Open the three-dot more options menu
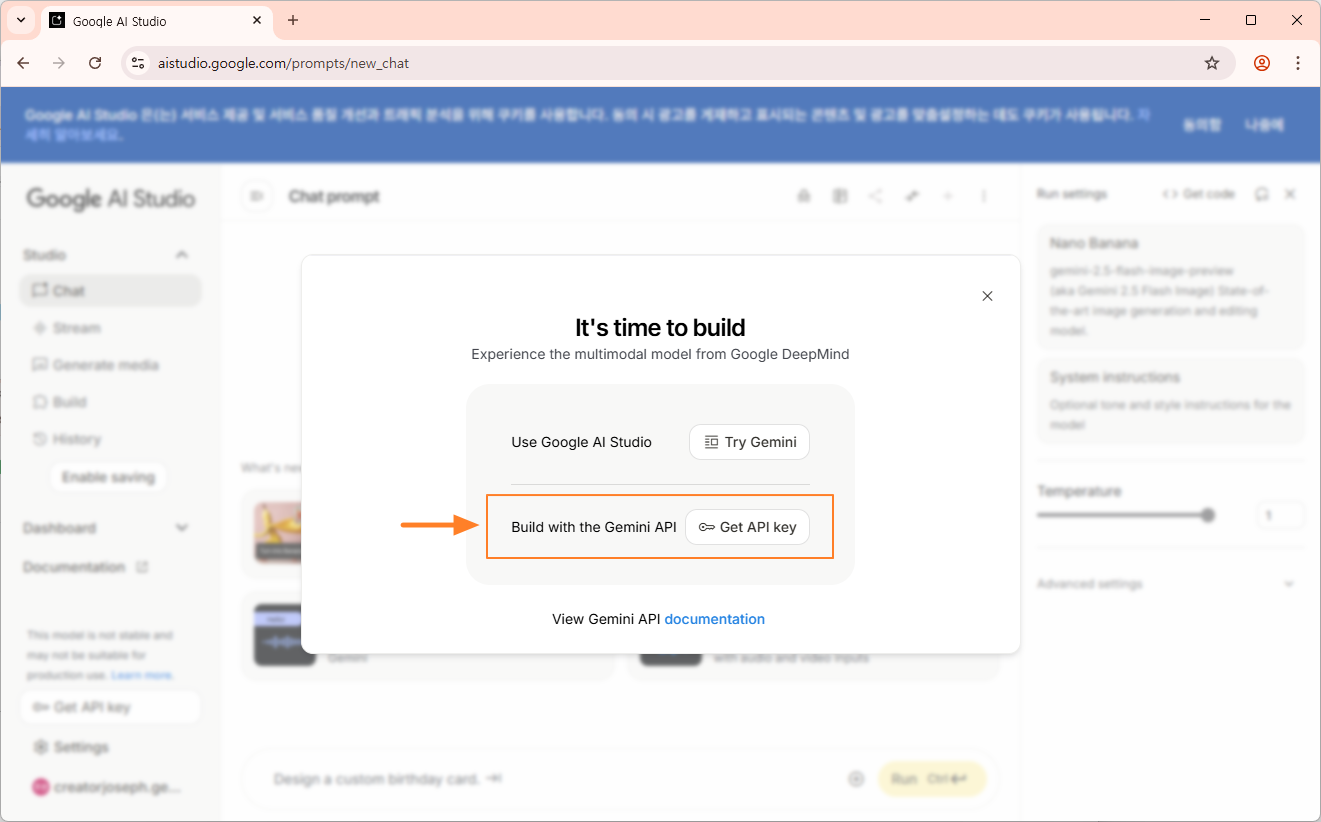 [984, 197]
